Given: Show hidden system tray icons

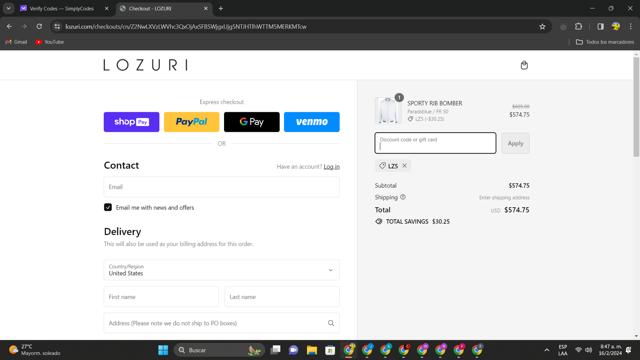Looking at the screenshot, I should (x=547, y=350).
